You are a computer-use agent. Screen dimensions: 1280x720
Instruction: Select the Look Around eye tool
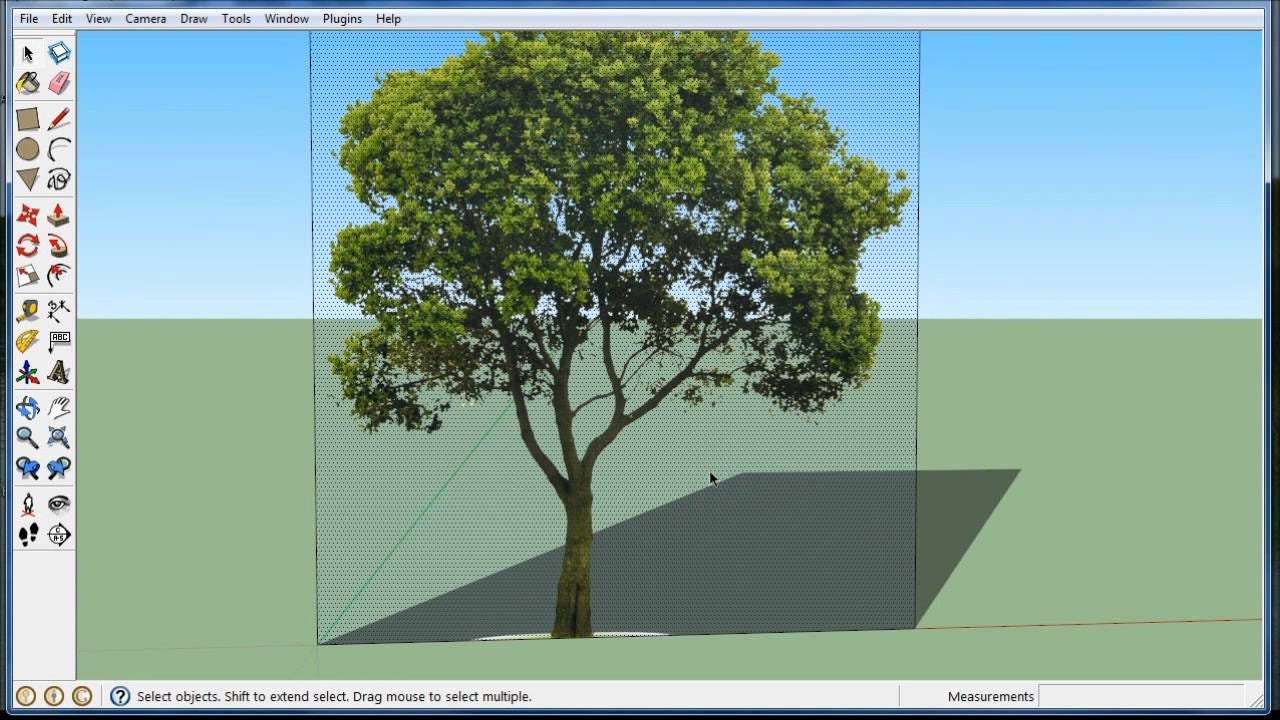click(x=59, y=504)
